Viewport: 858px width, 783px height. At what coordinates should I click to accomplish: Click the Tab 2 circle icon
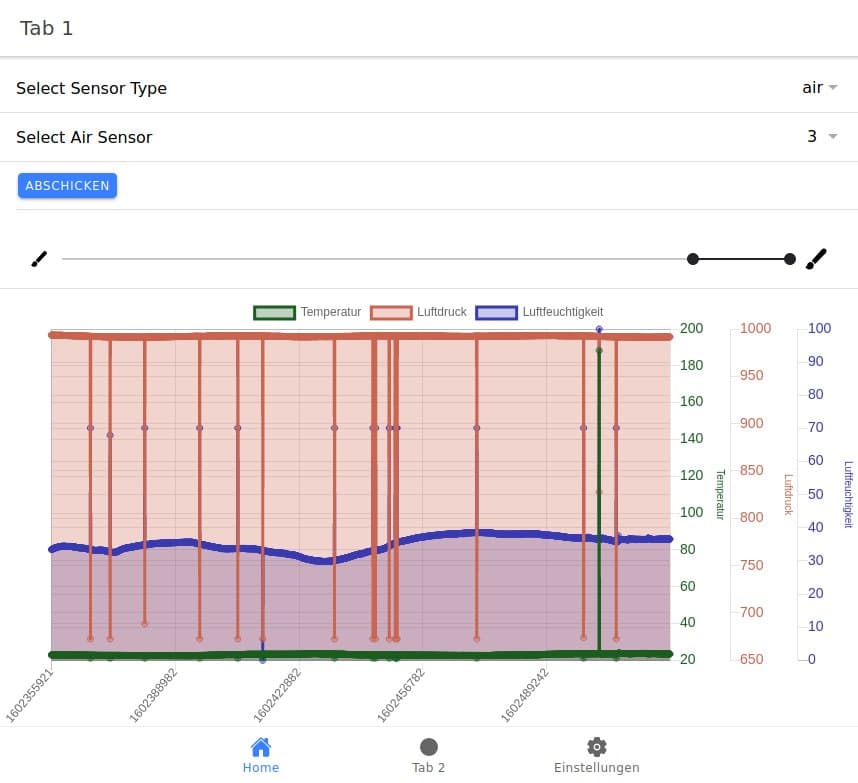428,745
